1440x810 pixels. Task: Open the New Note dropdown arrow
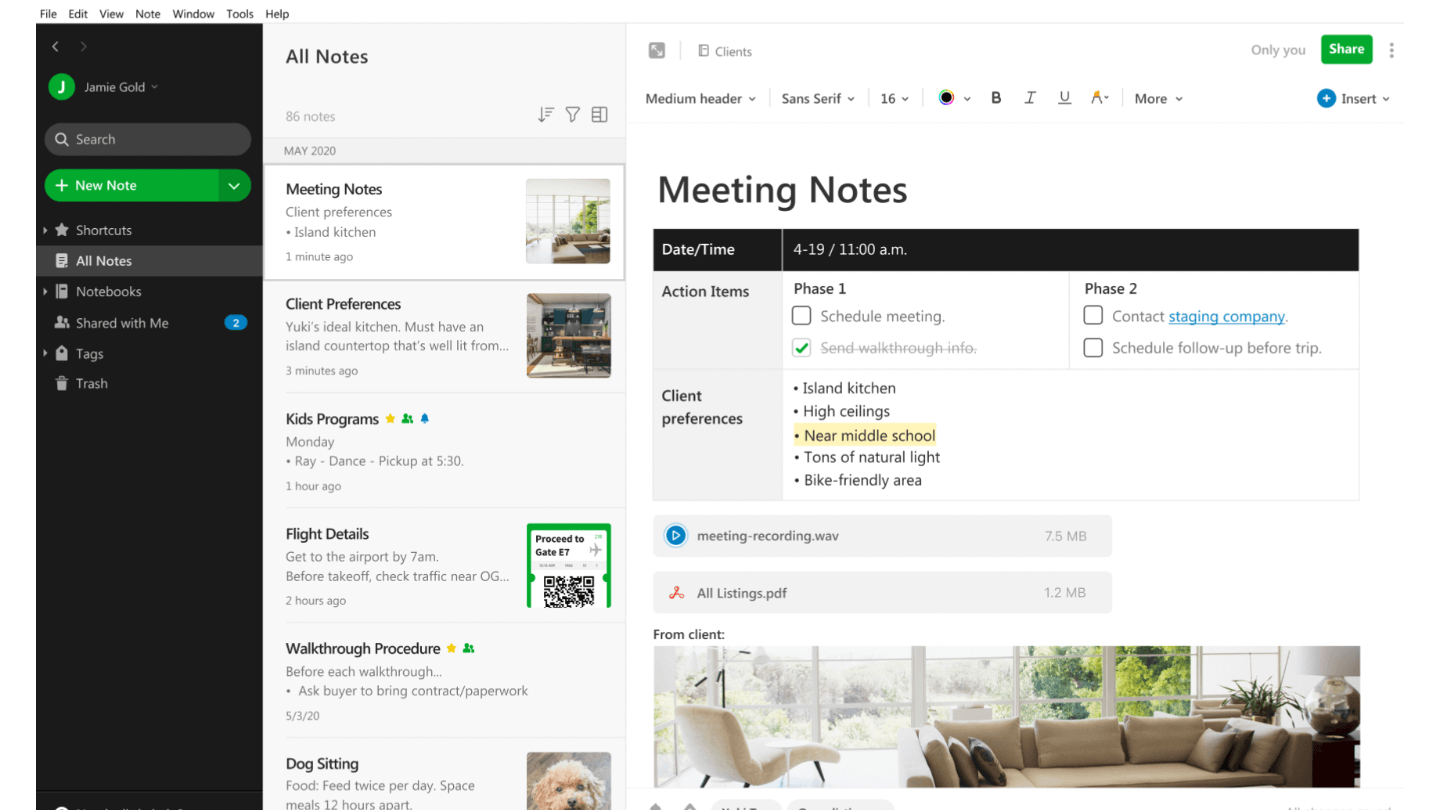point(234,185)
